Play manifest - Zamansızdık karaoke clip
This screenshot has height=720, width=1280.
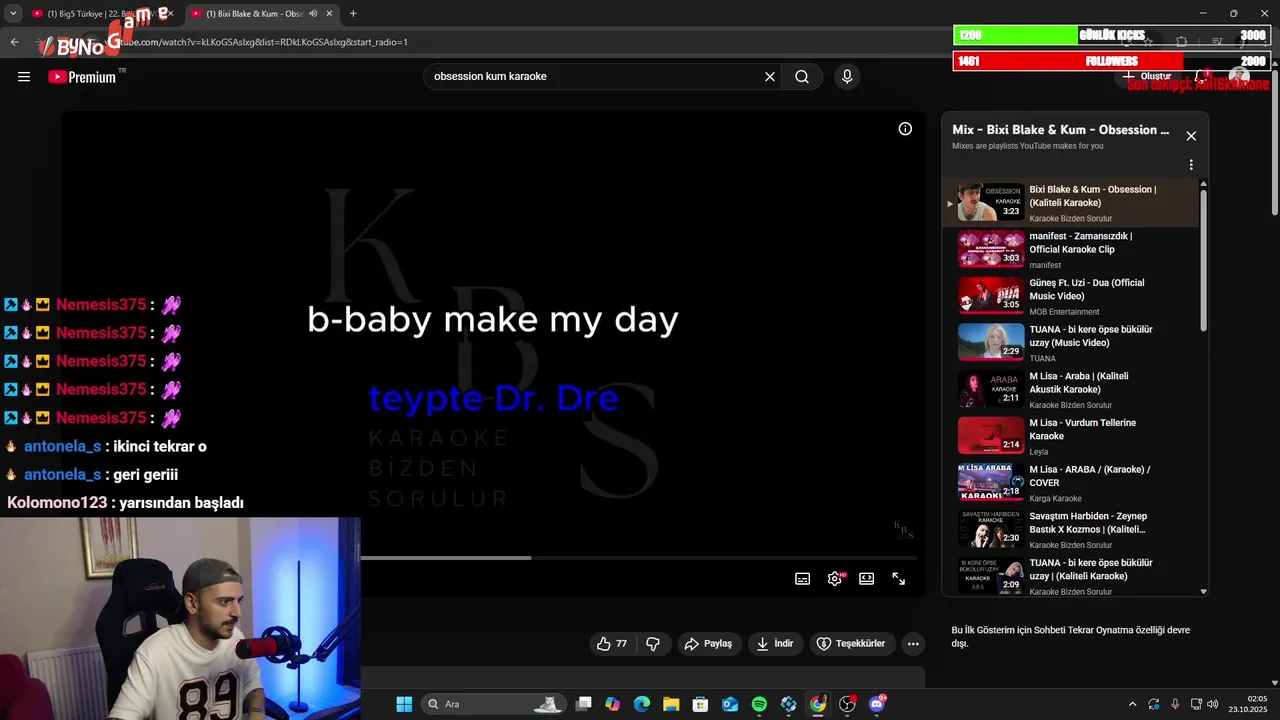tap(1071, 250)
